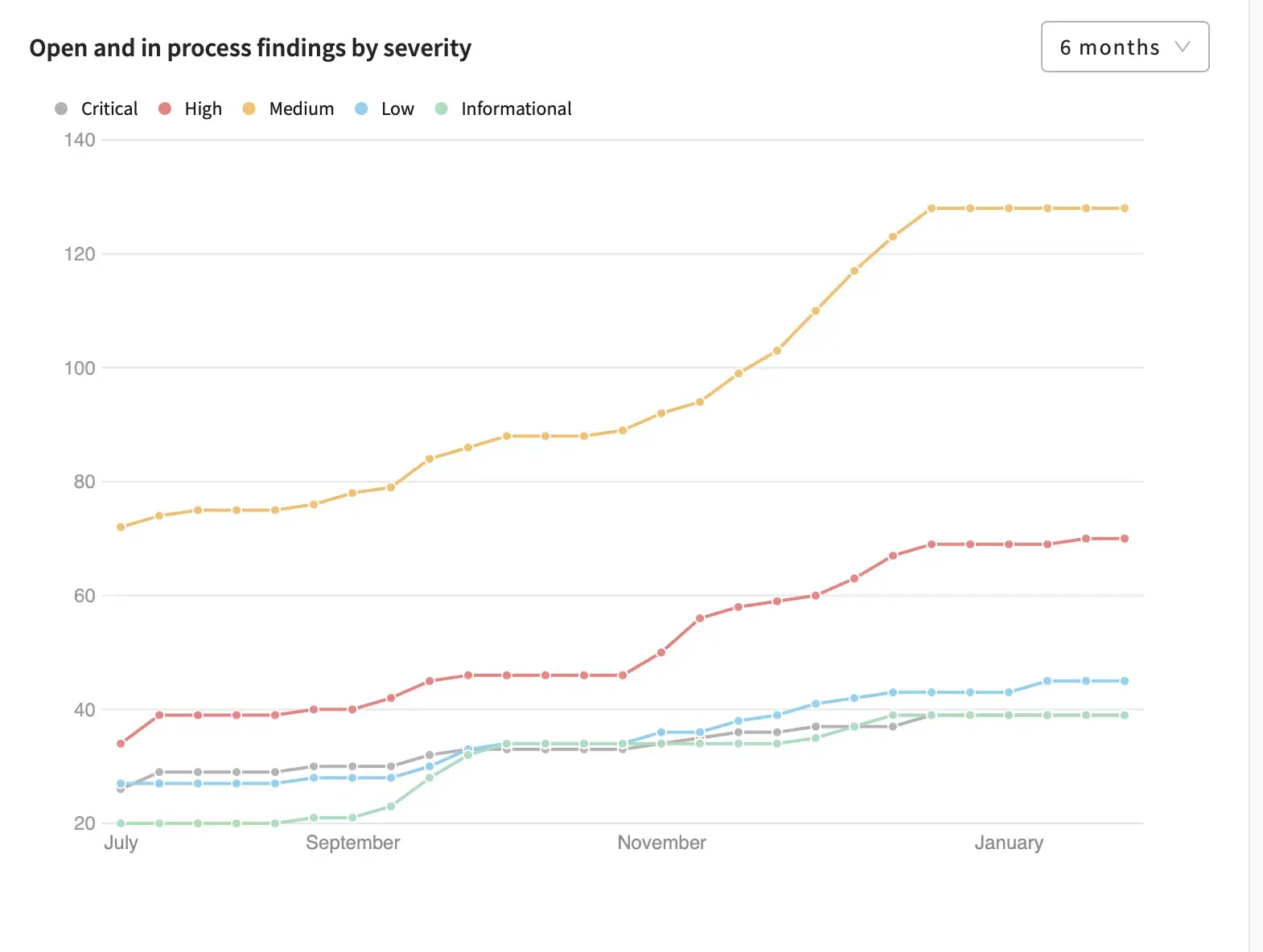The width and height of the screenshot is (1263, 952).
Task: Toggle the Medium series legend label
Action: click(x=301, y=109)
